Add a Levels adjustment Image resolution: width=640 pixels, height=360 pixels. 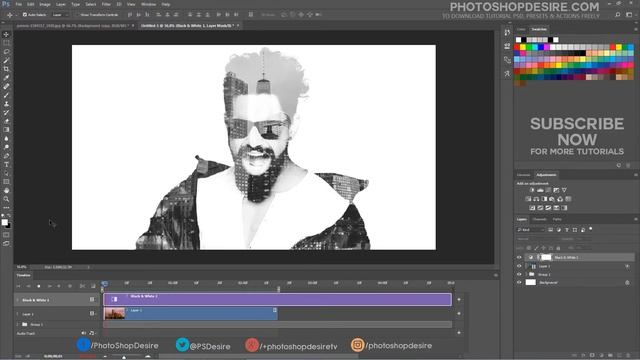tap(540, 190)
